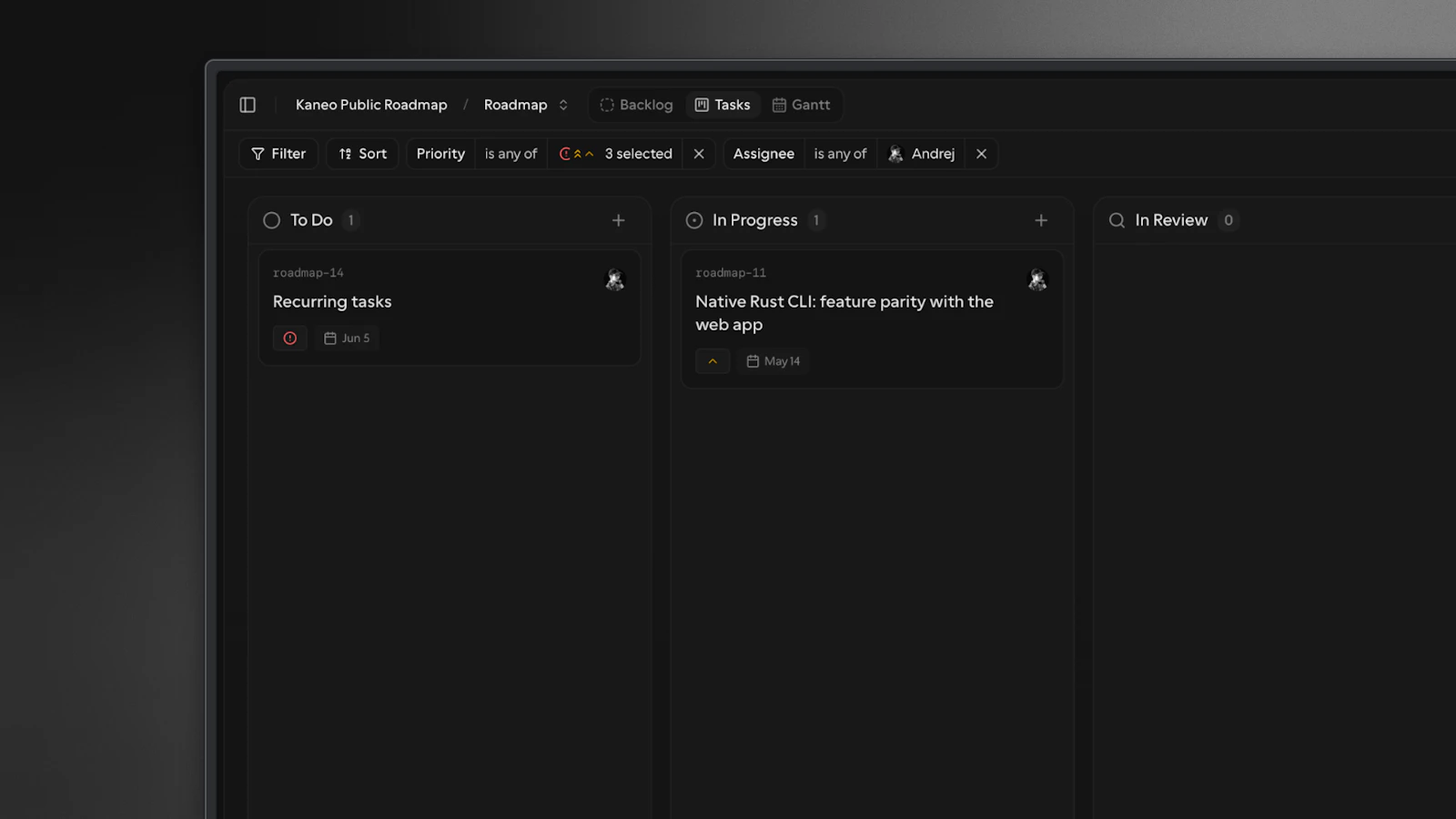
Task: Open Kaneo Public Roadmap breadcrumb
Action: 371,105
